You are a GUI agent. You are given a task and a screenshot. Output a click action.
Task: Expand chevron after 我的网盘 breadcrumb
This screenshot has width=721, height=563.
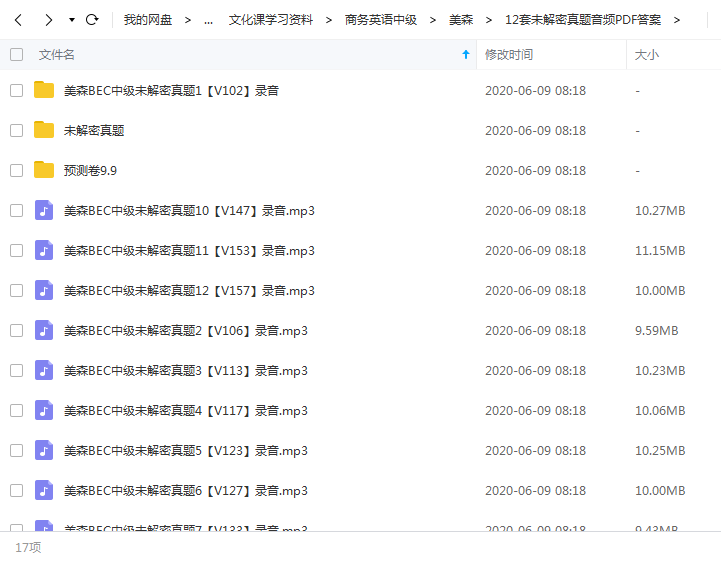click(188, 20)
